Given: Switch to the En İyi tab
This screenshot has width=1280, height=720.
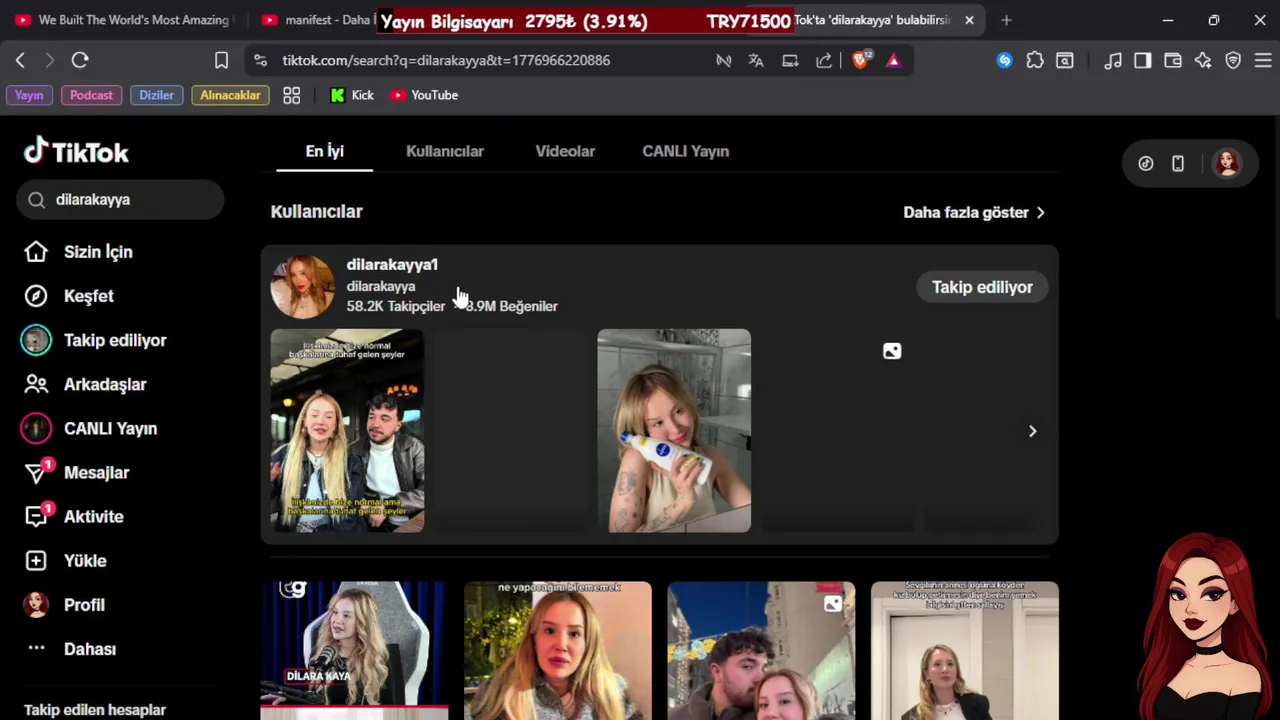Looking at the screenshot, I should (x=324, y=151).
